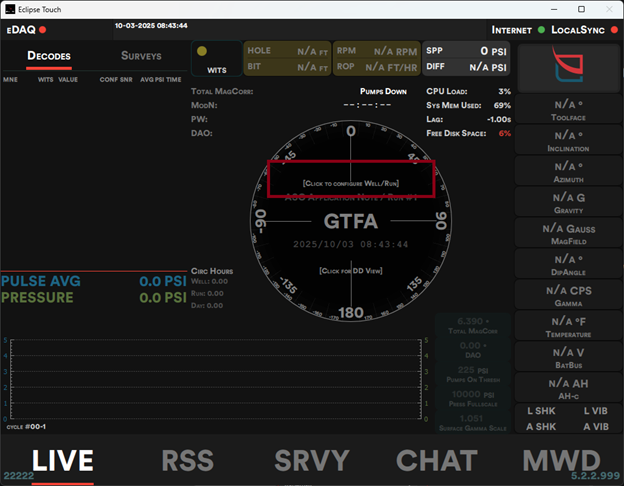Click to configure Well/Run
Image resolution: width=624 pixels, height=486 pixels.
(350, 184)
